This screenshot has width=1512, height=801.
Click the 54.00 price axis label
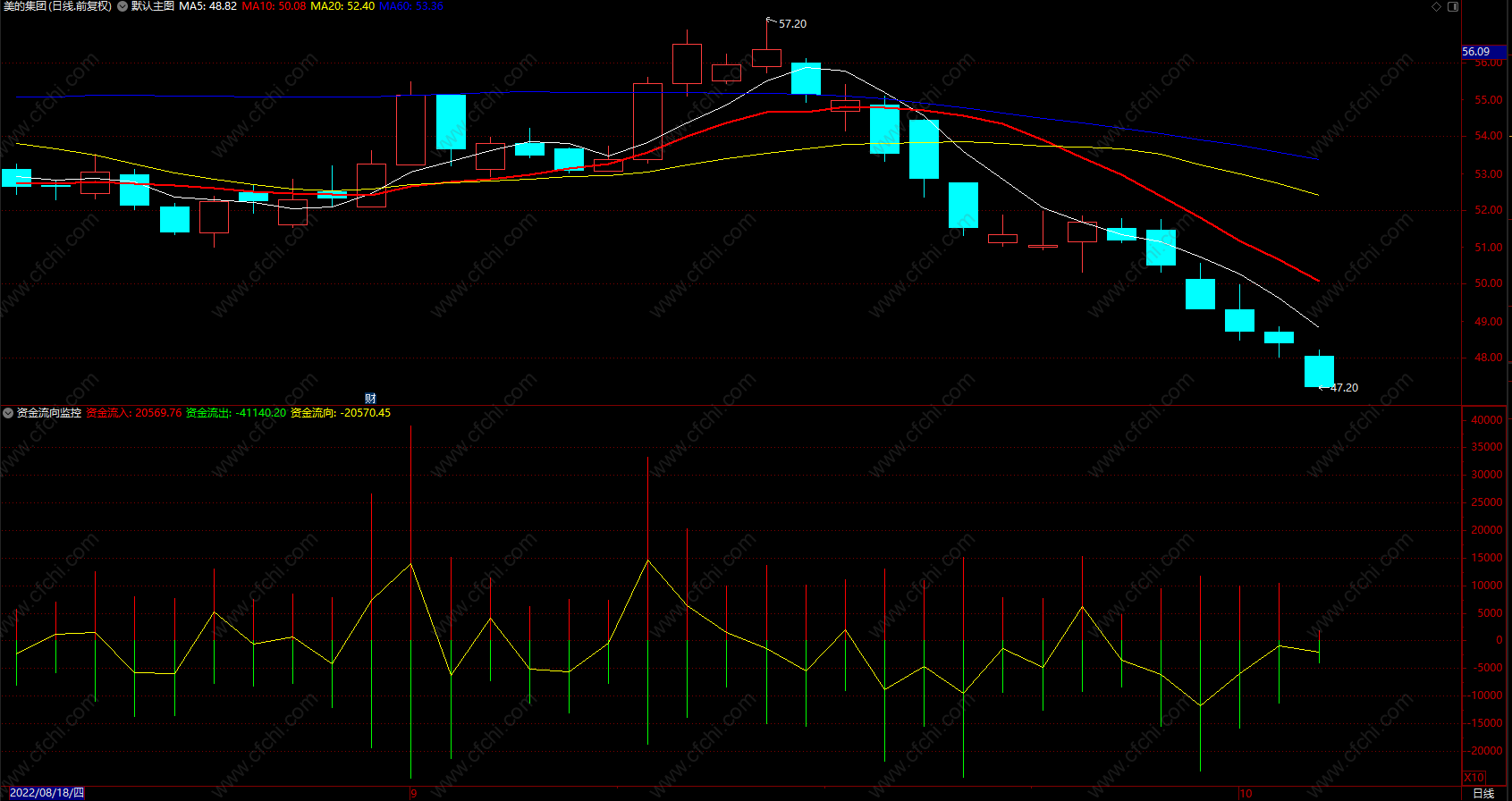point(1489,136)
